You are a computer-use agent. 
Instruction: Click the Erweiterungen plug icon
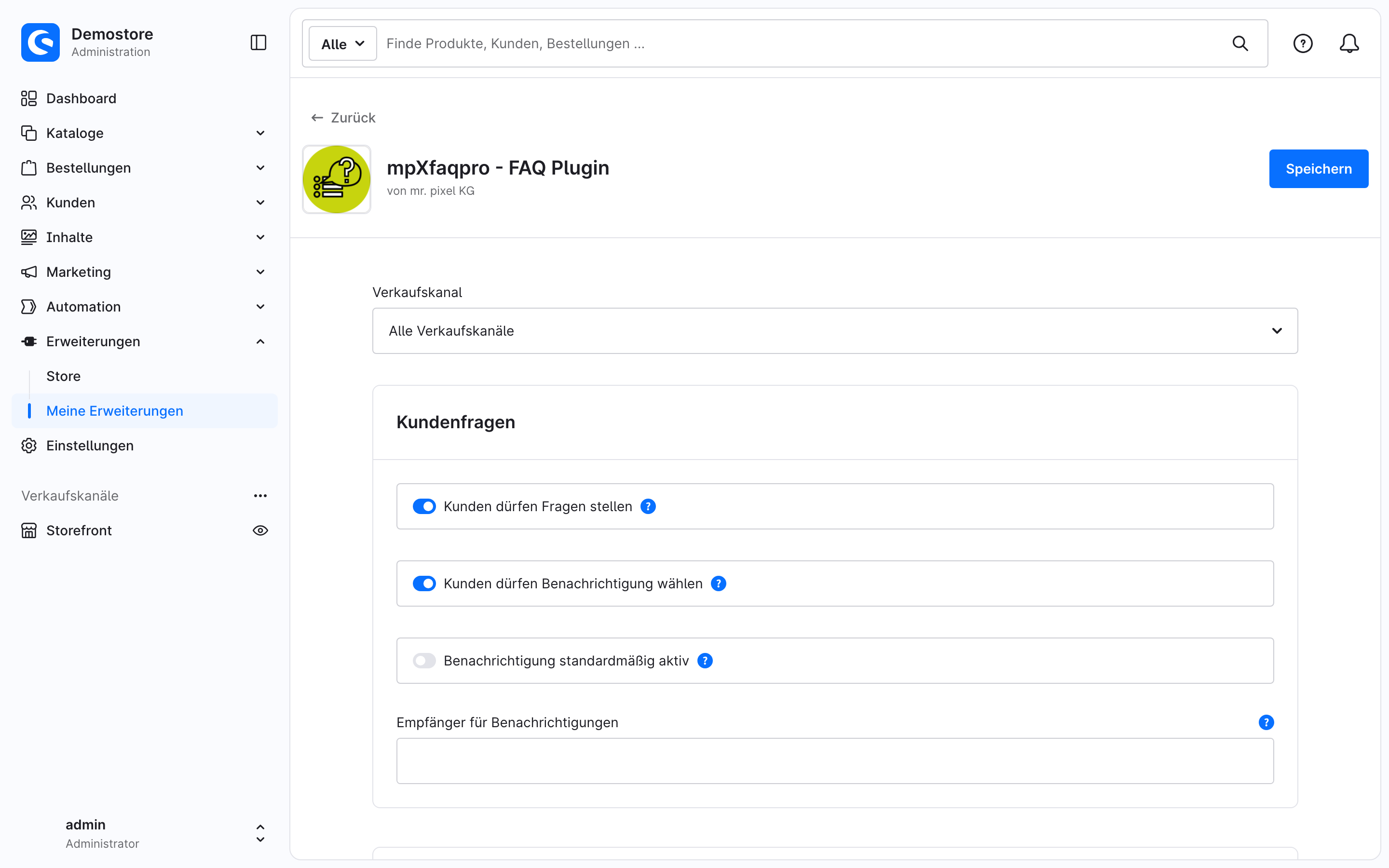[29, 341]
